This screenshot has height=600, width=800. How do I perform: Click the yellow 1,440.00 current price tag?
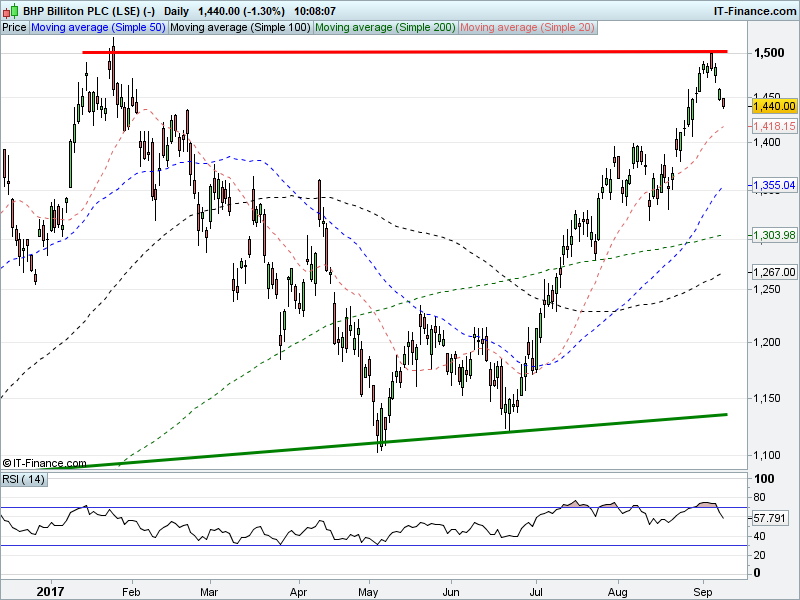click(x=774, y=106)
